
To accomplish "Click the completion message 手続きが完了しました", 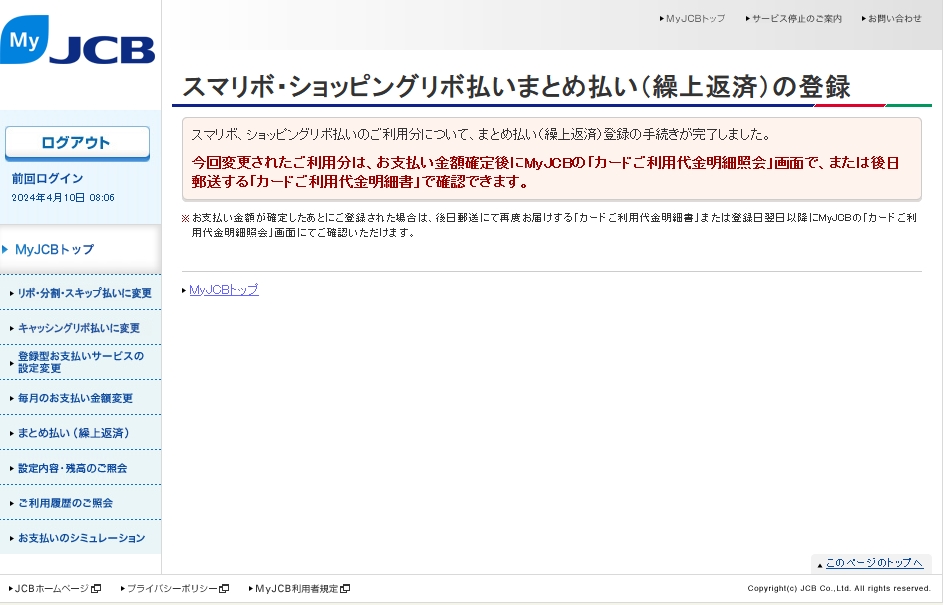I will (x=481, y=134).
